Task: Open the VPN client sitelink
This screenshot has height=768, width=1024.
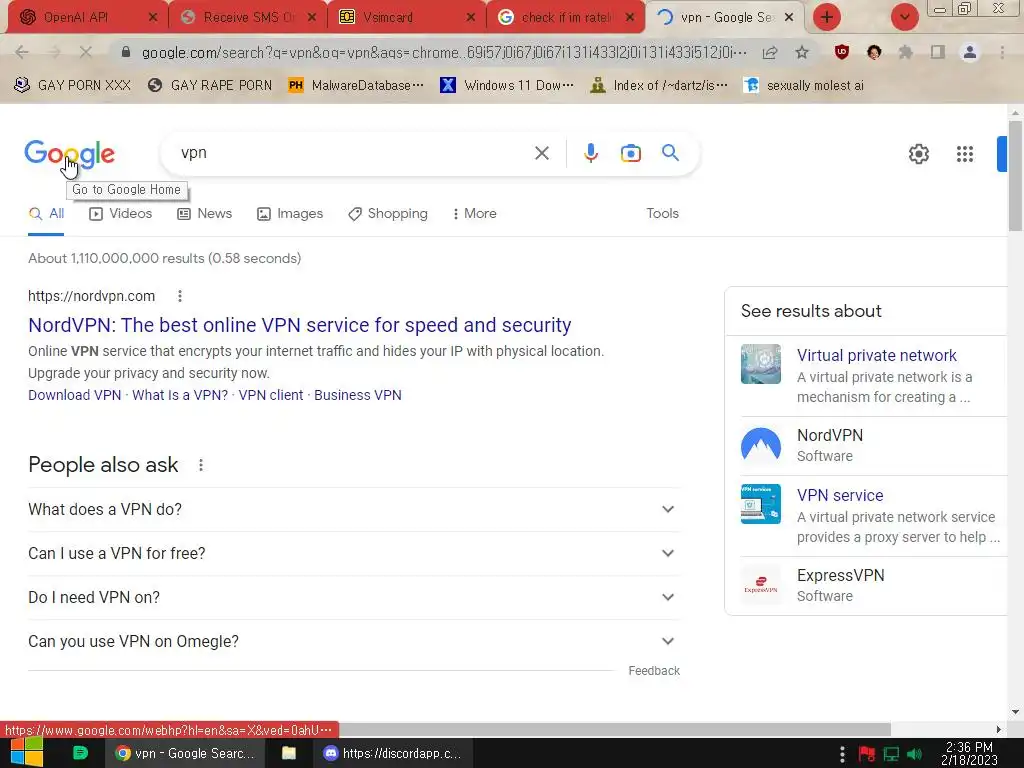Action: [x=271, y=395]
